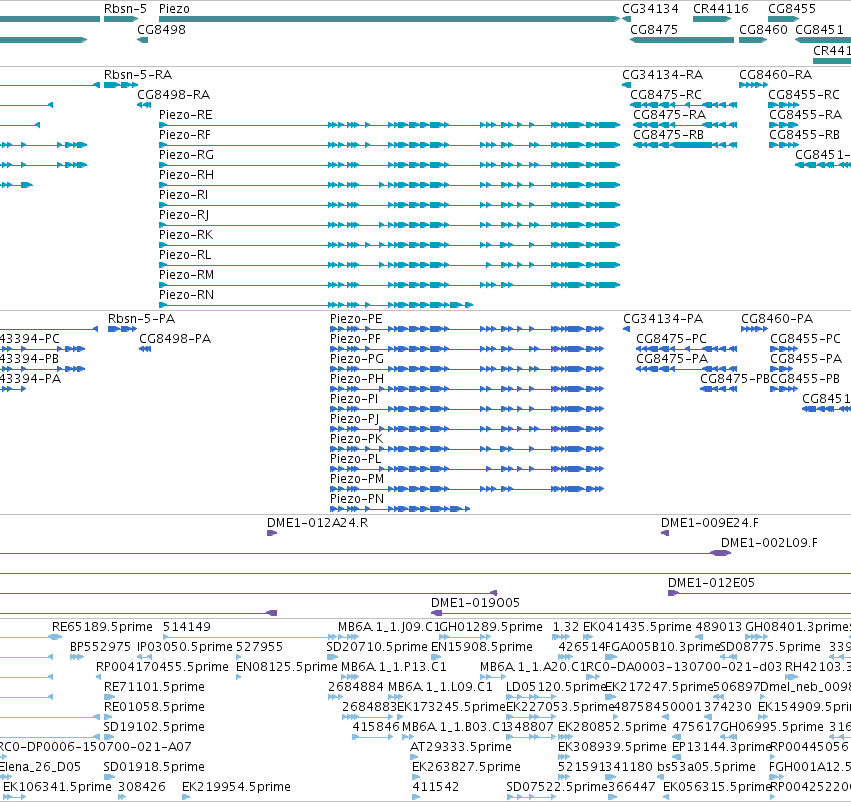Screen dimensions: 851x802
Task: Click EST RP004170455.5prime
Action: (100, 677)
